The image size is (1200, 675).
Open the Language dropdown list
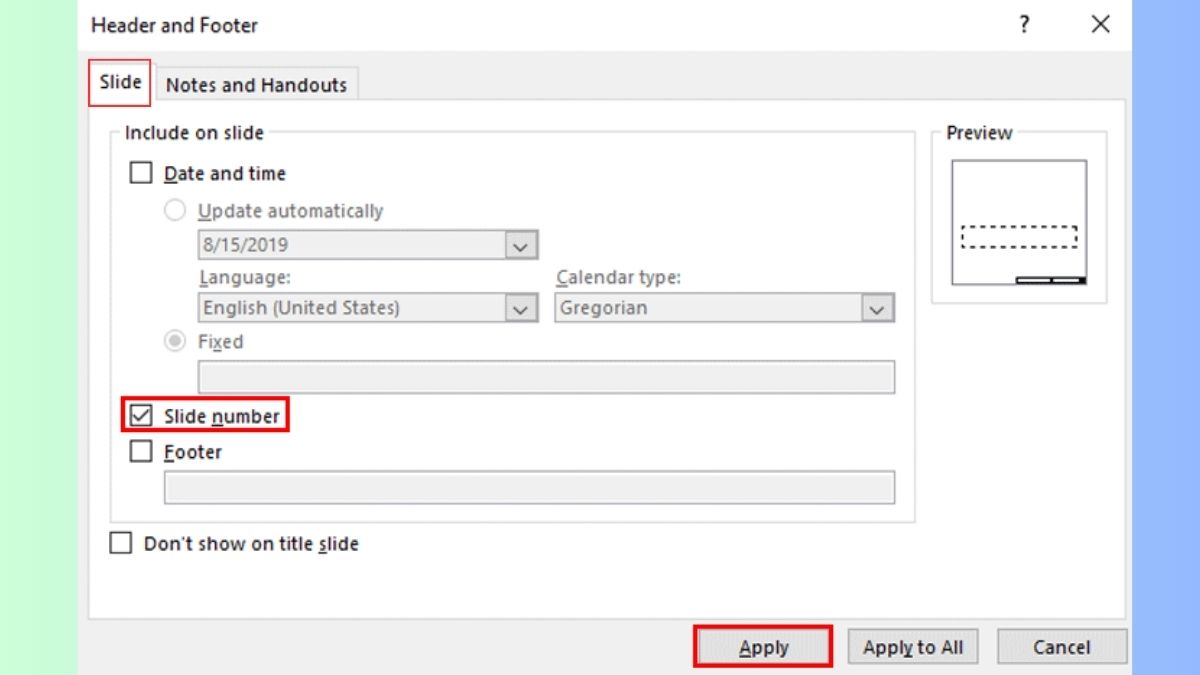pyautogui.click(x=520, y=309)
